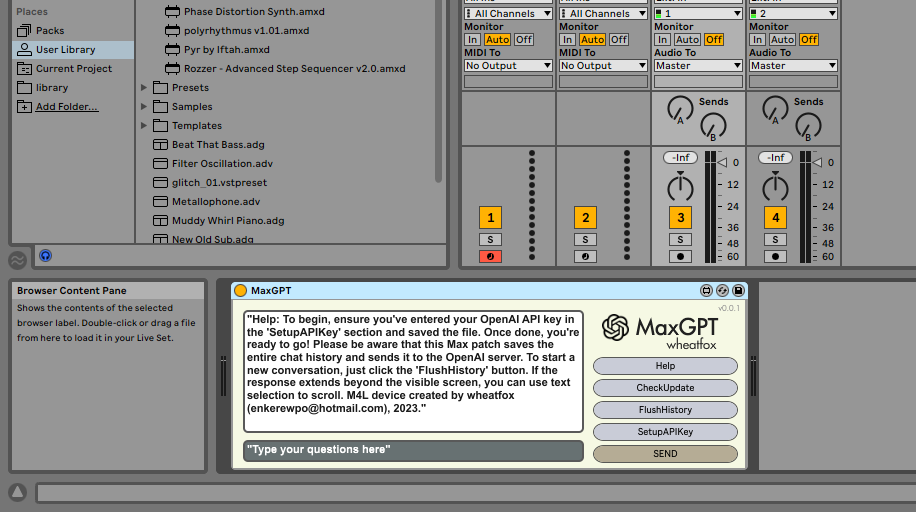Click the info view triangle toggle icon
This screenshot has height=512, width=916.
(17, 492)
